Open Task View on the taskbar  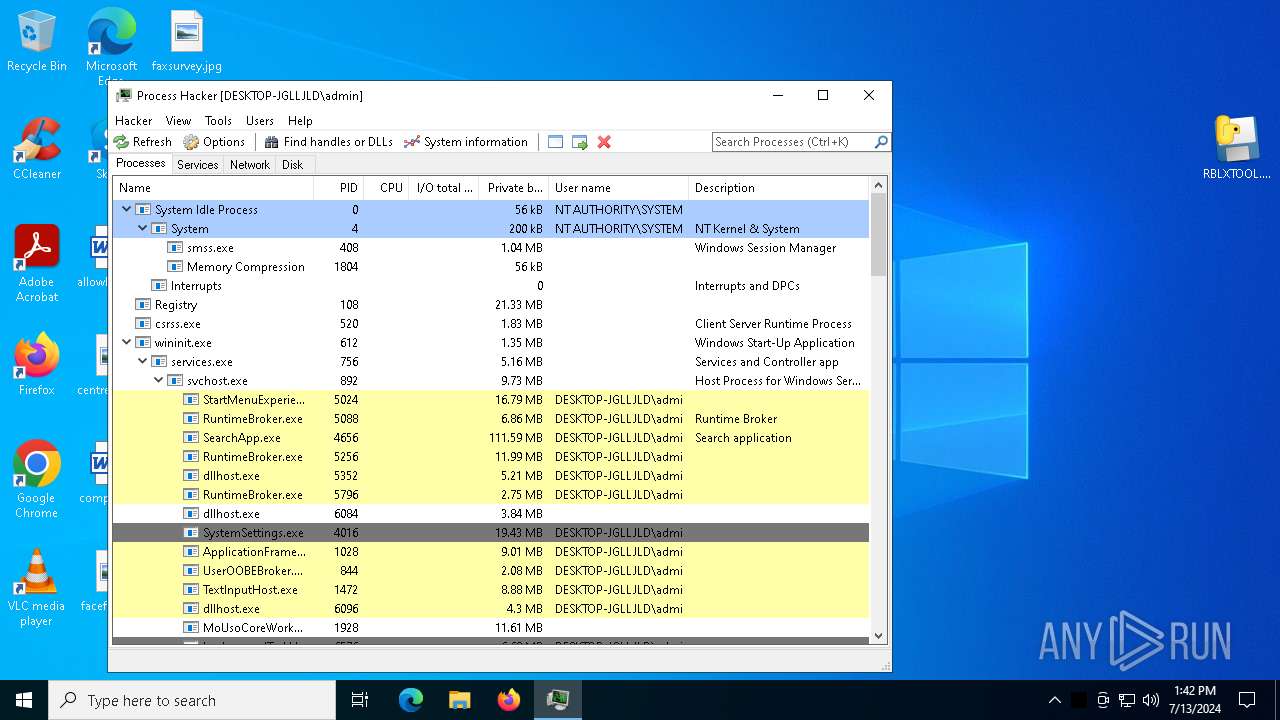tap(360, 700)
